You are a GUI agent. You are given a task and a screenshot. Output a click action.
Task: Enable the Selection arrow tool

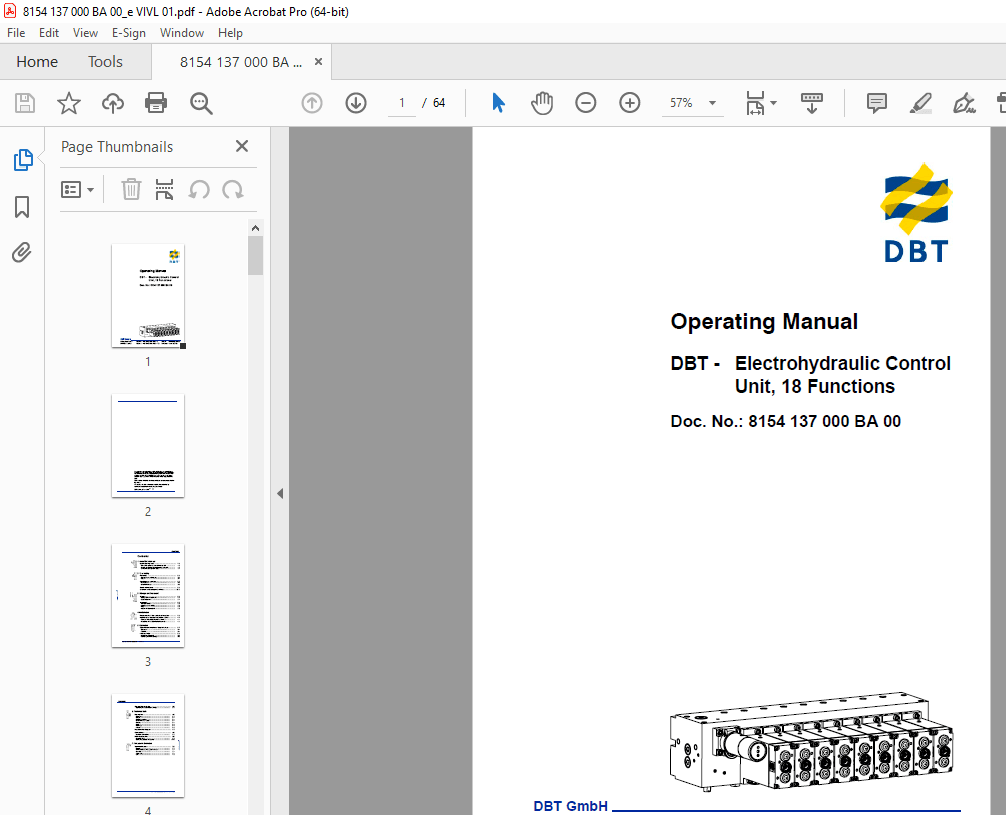(498, 103)
